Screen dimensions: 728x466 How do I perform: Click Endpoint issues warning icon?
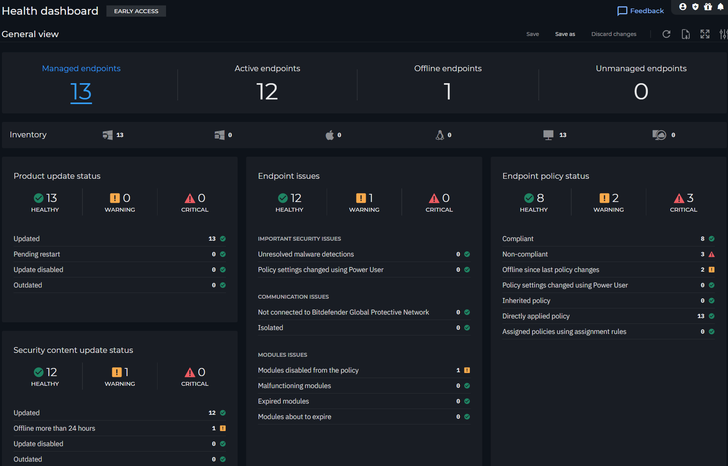point(361,198)
